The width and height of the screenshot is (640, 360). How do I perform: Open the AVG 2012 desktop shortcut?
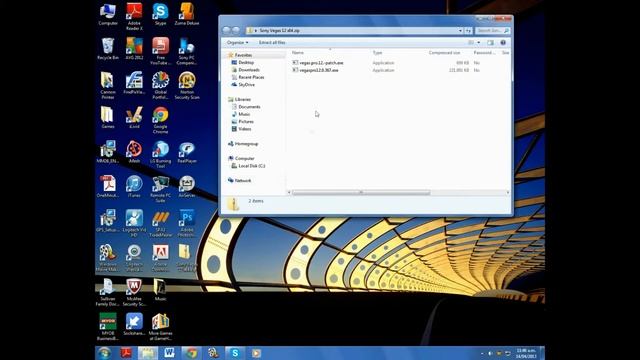[x=134, y=49]
